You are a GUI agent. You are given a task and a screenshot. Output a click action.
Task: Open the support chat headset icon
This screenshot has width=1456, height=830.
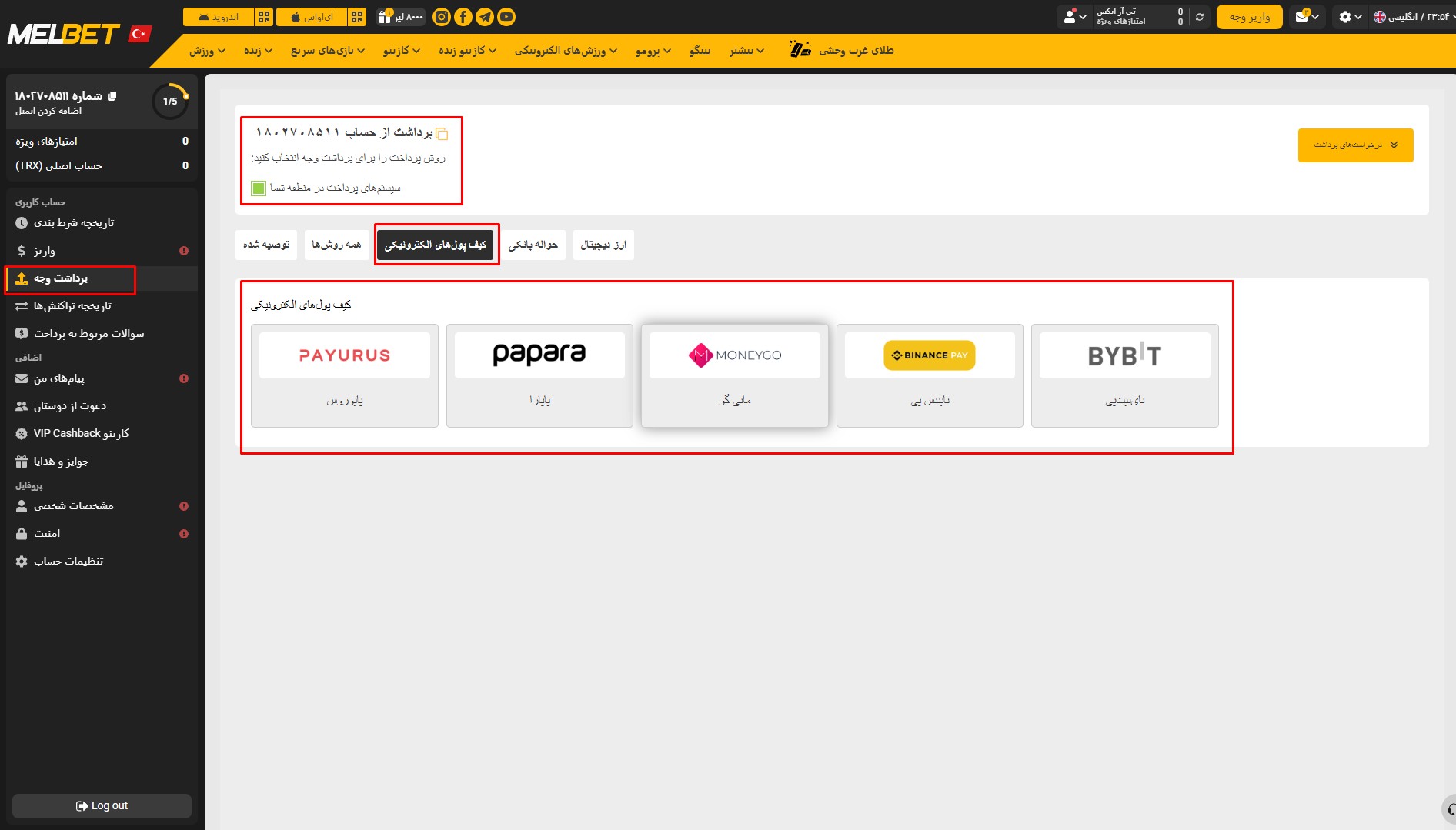click(x=1449, y=809)
